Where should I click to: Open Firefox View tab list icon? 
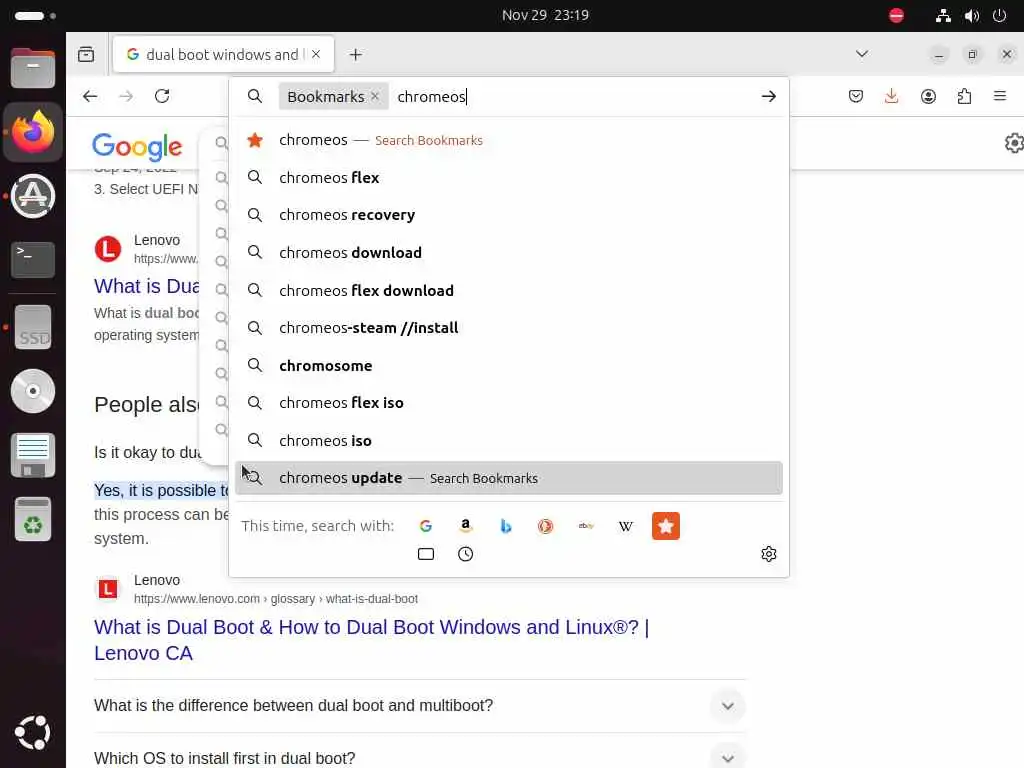[x=86, y=54]
